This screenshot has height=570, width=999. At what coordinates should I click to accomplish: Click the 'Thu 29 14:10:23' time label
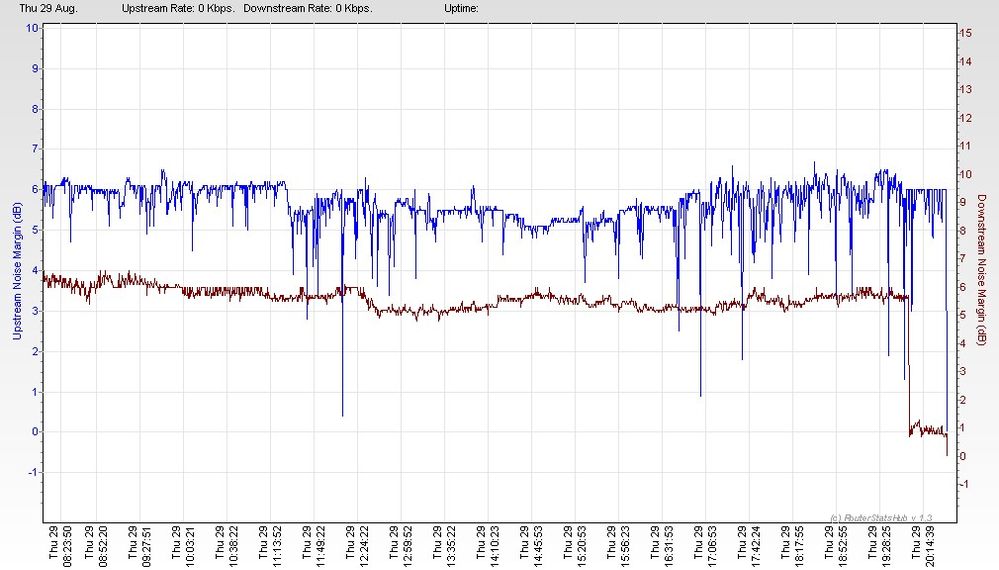487,546
